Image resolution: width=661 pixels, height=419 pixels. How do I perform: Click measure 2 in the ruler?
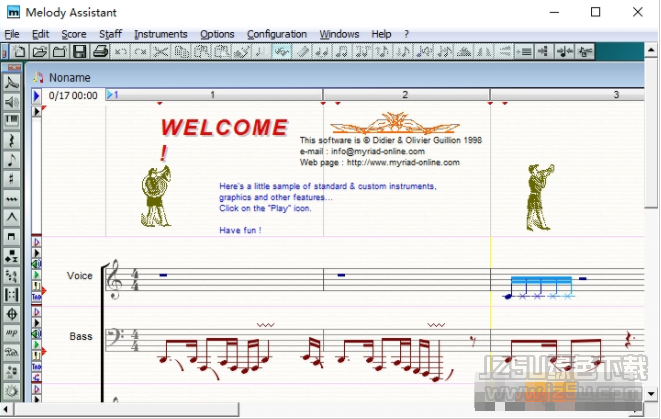pyautogui.click(x=405, y=95)
